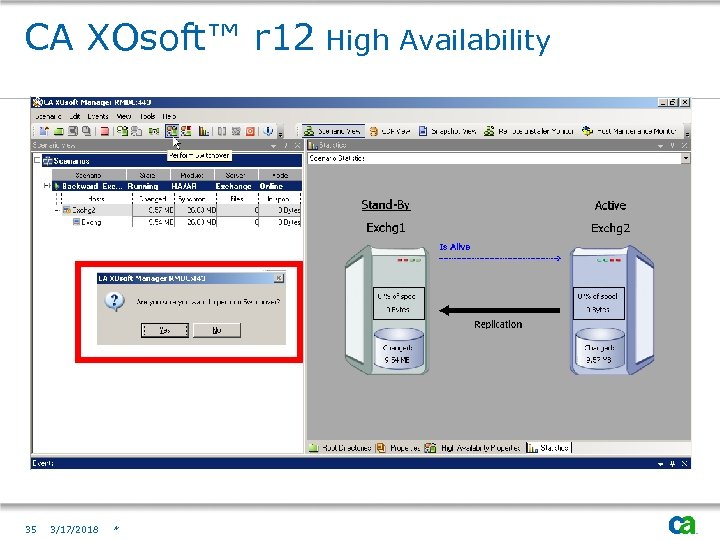Open the Scenario menu
The width and height of the screenshot is (720, 540).
pos(48,116)
